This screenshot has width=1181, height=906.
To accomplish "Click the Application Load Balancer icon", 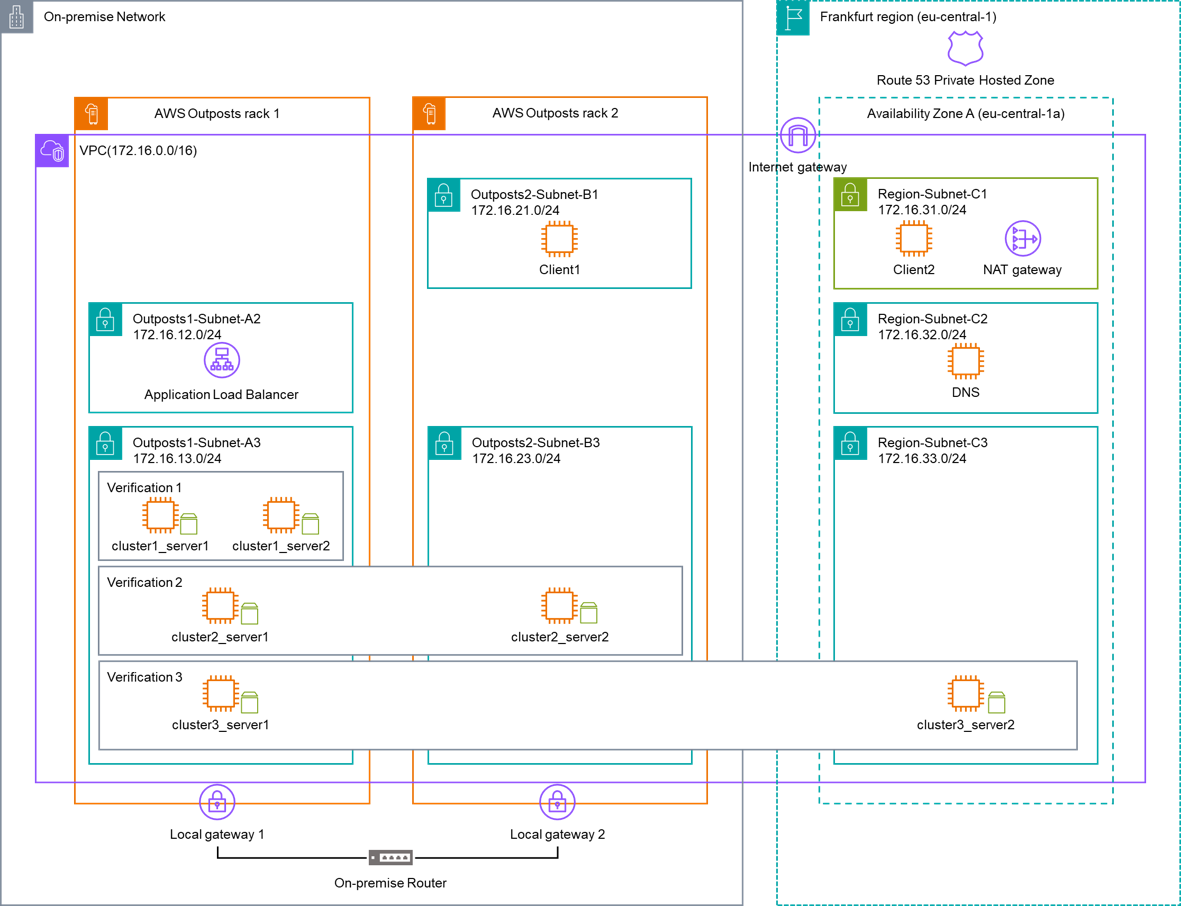I will pyautogui.click(x=221, y=360).
